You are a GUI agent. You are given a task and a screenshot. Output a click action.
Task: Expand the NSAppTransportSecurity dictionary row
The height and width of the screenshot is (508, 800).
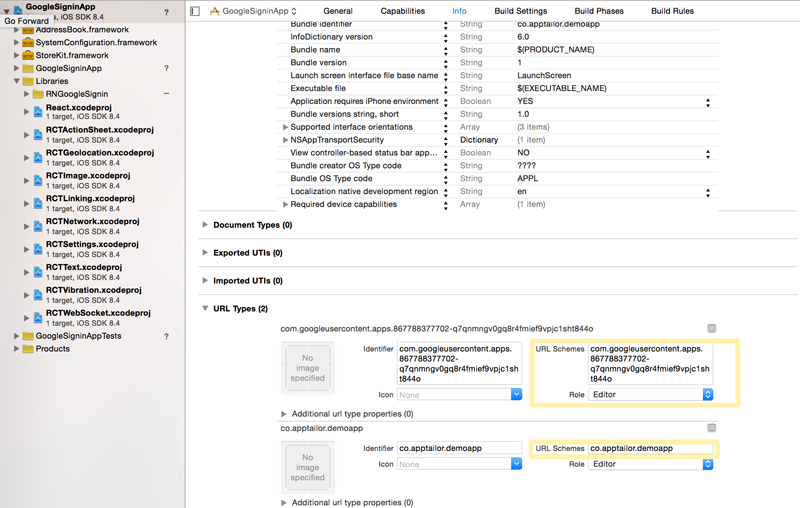pos(285,140)
